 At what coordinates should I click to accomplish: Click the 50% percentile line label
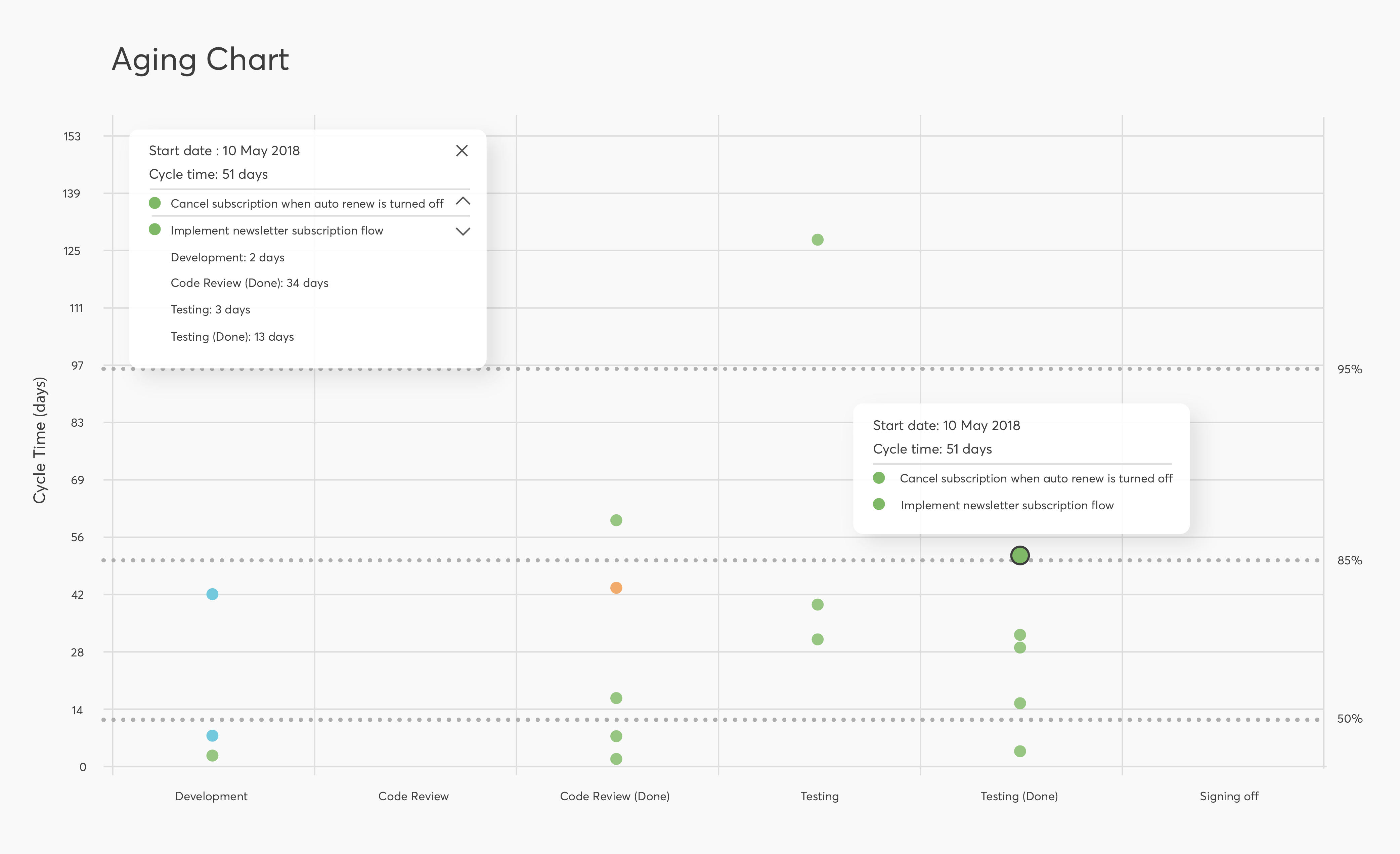click(x=1349, y=719)
